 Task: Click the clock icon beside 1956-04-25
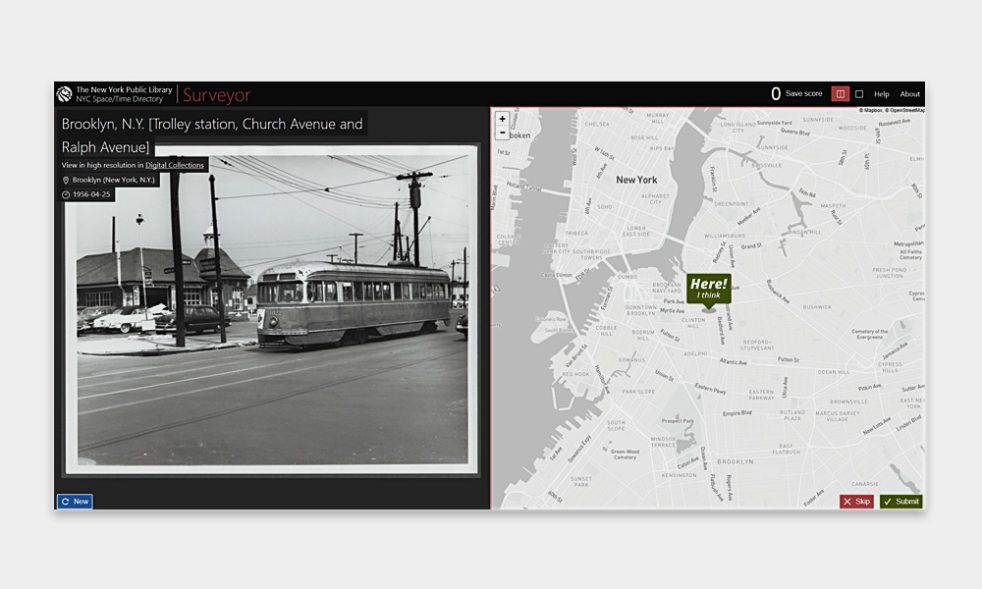coord(66,194)
